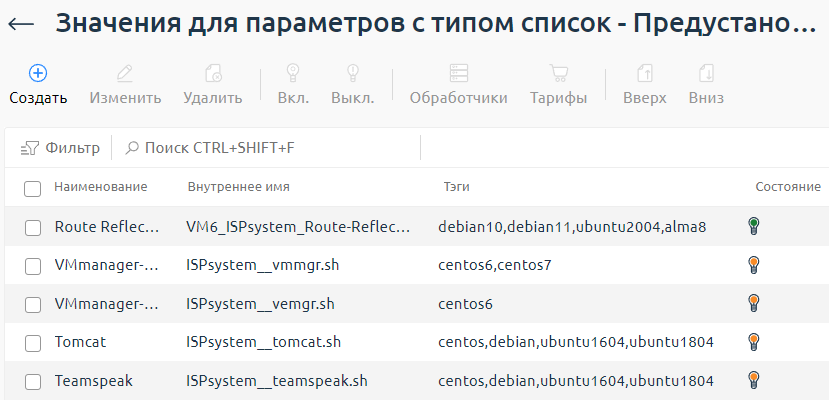Sort by Внутреннее имя column header

point(238,187)
